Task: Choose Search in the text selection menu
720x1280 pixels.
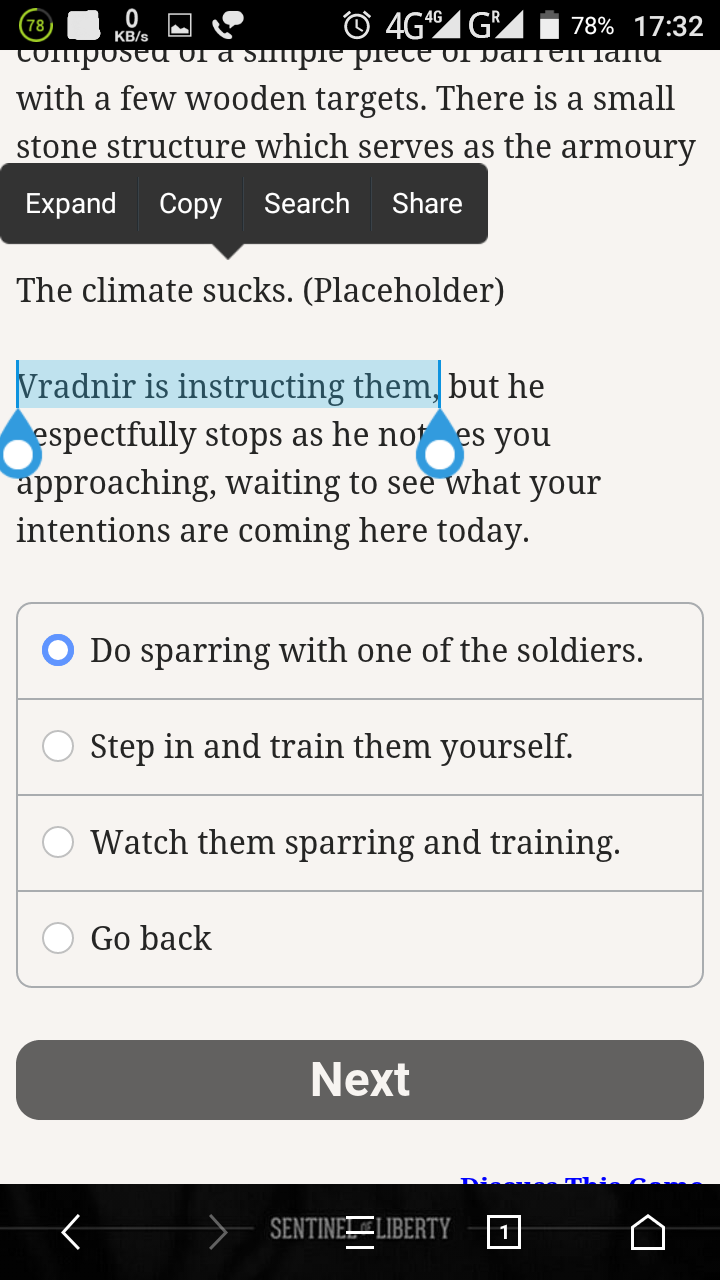Action: click(x=307, y=204)
